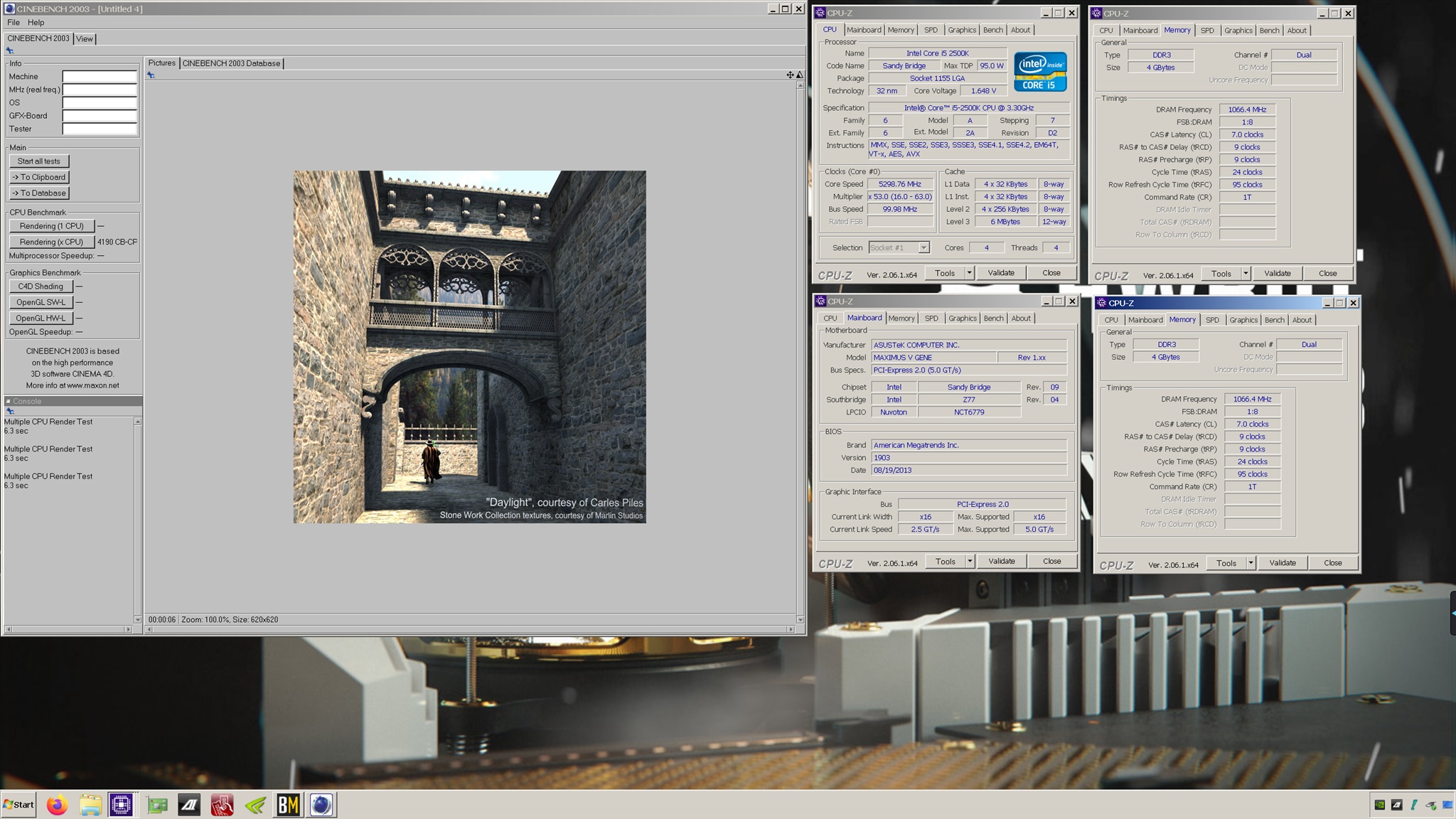Click into the Machine input field
Screen dimensions: 1456x819
coord(100,77)
